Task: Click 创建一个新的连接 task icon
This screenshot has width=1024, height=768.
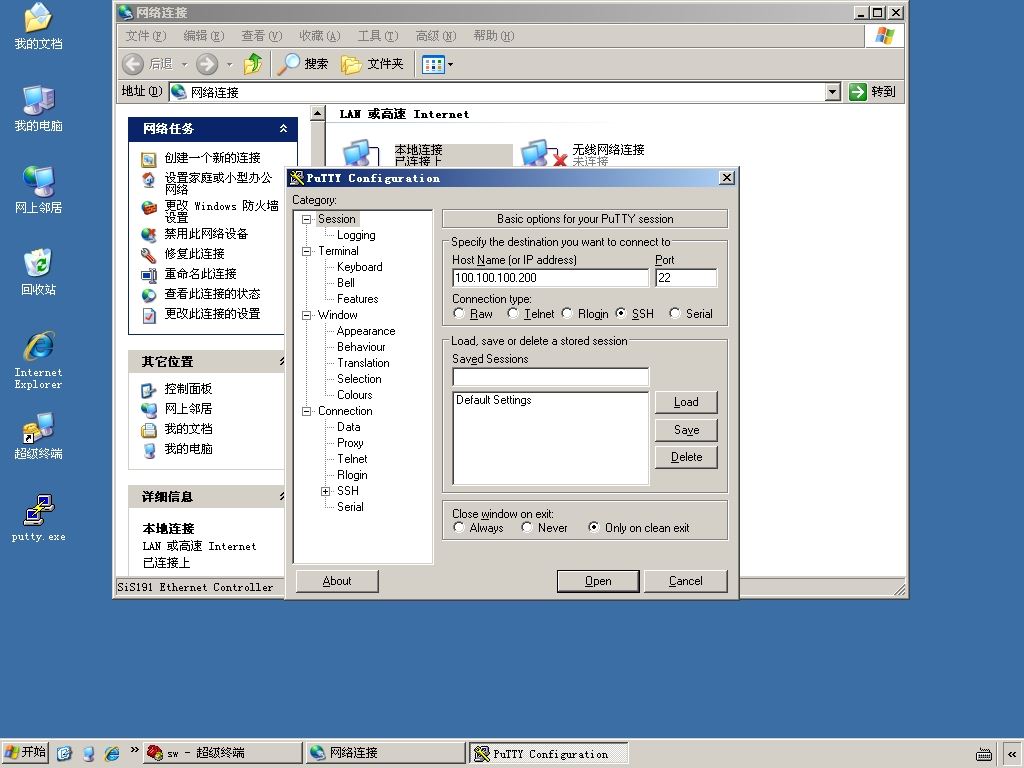Action: tap(149, 159)
